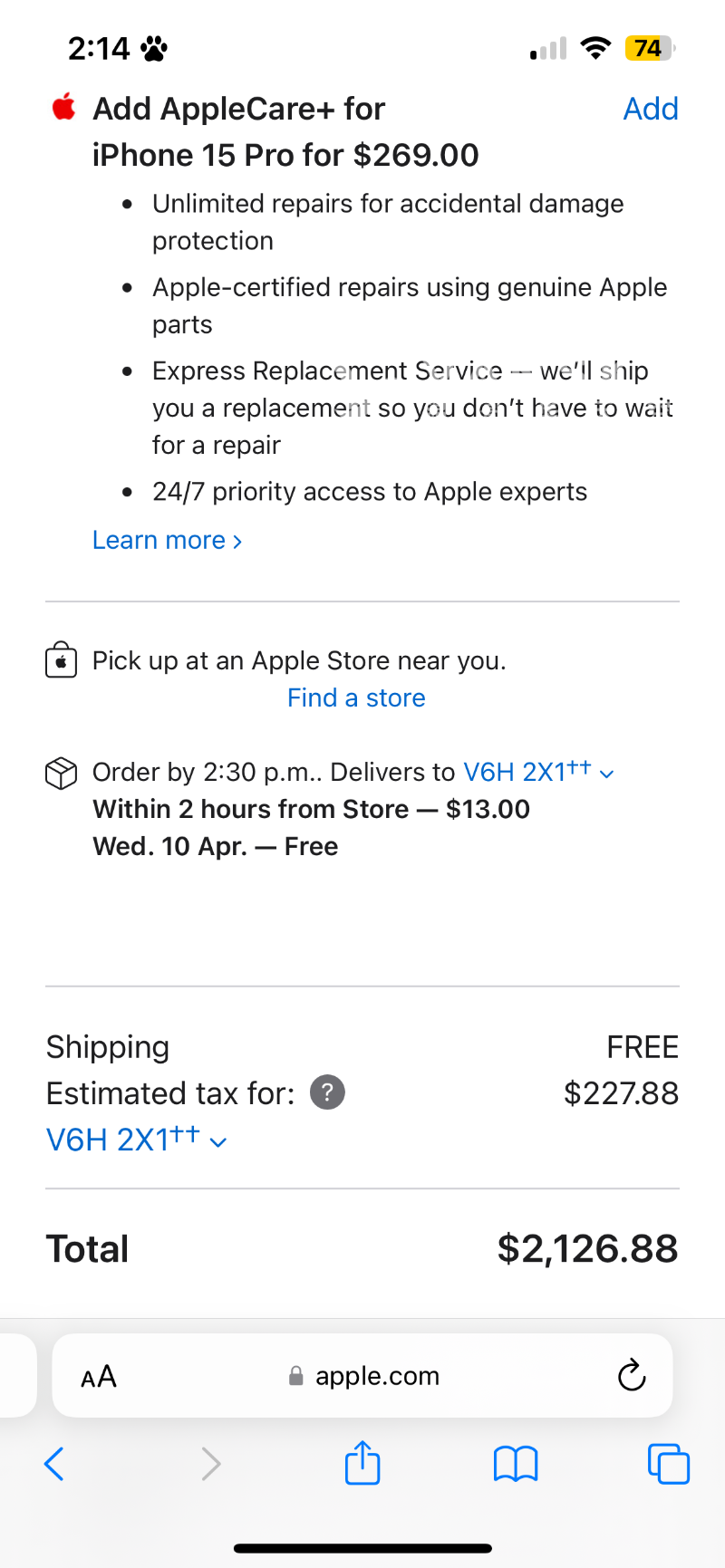Image resolution: width=725 pixels, height=1568 pixels.
Task: Open the Safari share sheet icon
Action: pyautogui.click(x=362, y=1463)
